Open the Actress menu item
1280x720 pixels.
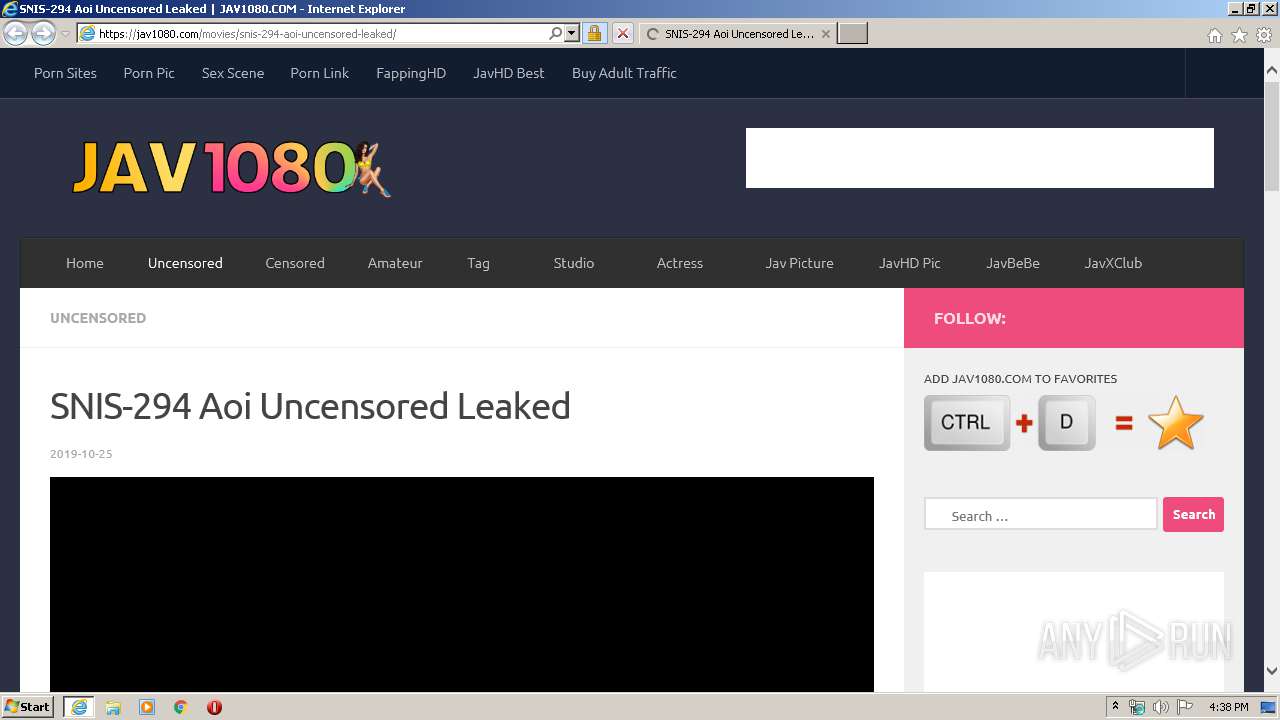pyautogui.click(x=680, y=263)
